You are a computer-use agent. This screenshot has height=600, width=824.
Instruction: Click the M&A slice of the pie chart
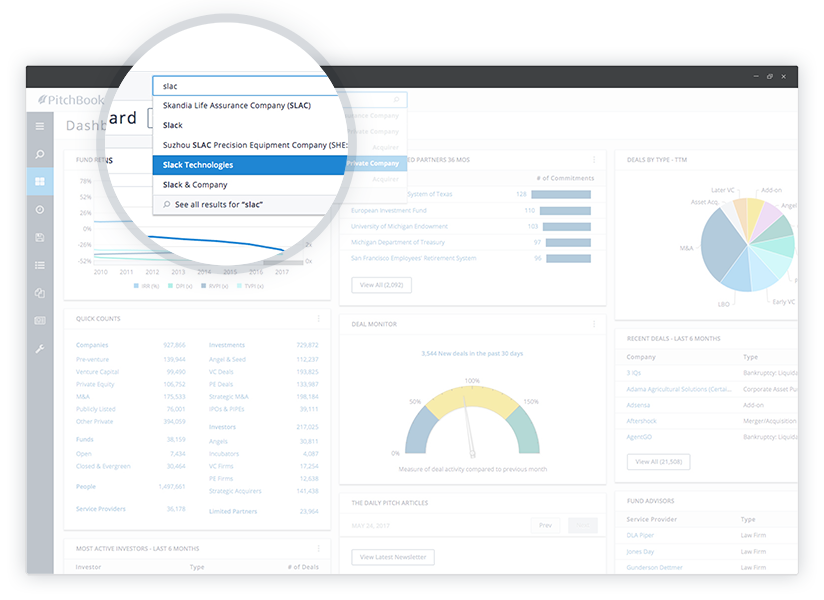(x=723, y=244)
